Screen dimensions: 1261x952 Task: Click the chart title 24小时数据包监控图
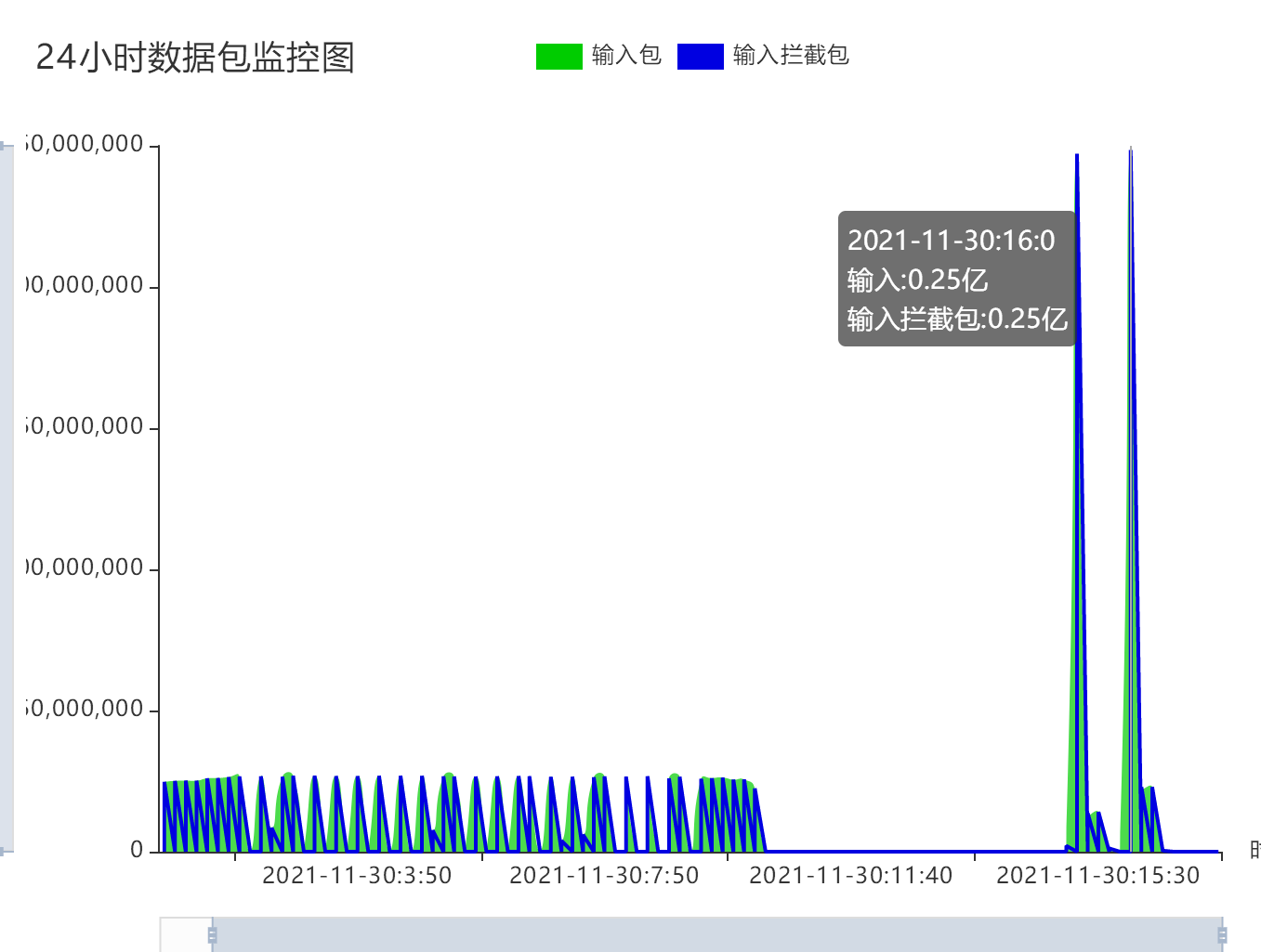195,58
